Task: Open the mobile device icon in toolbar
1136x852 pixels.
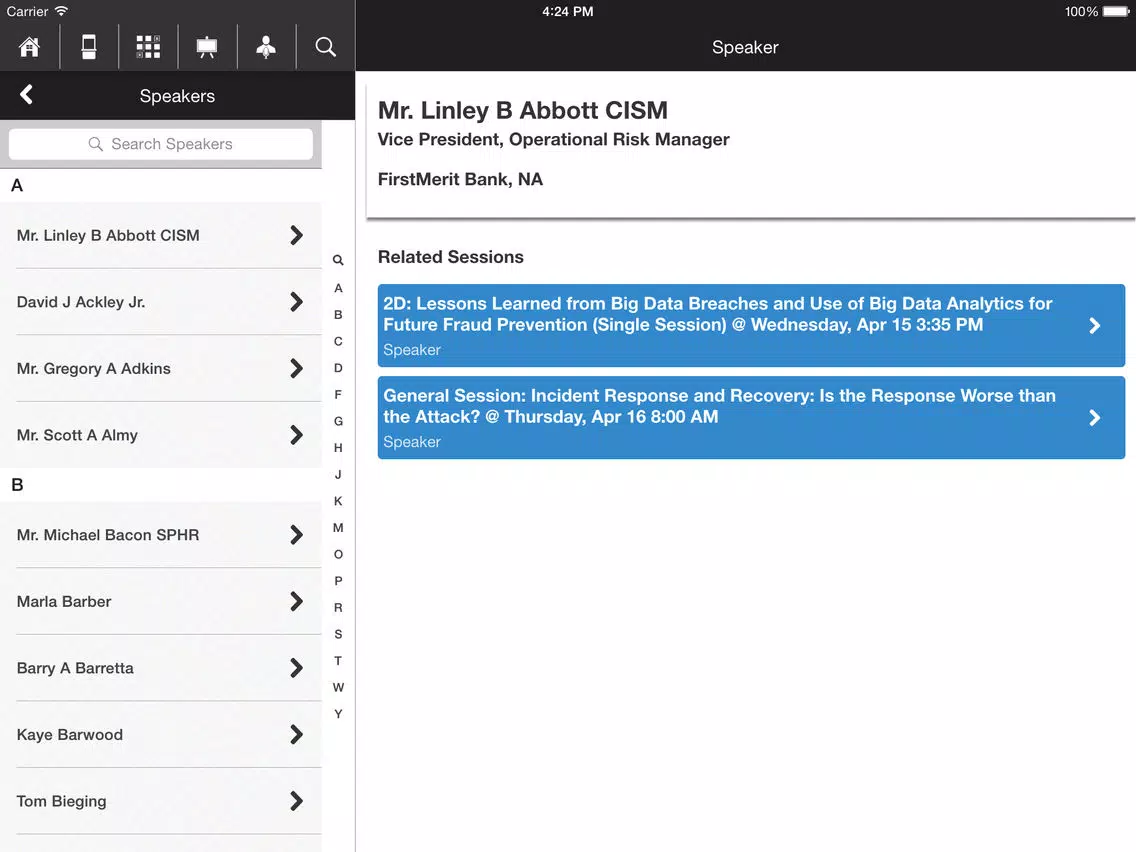Action: pos(89,47)
